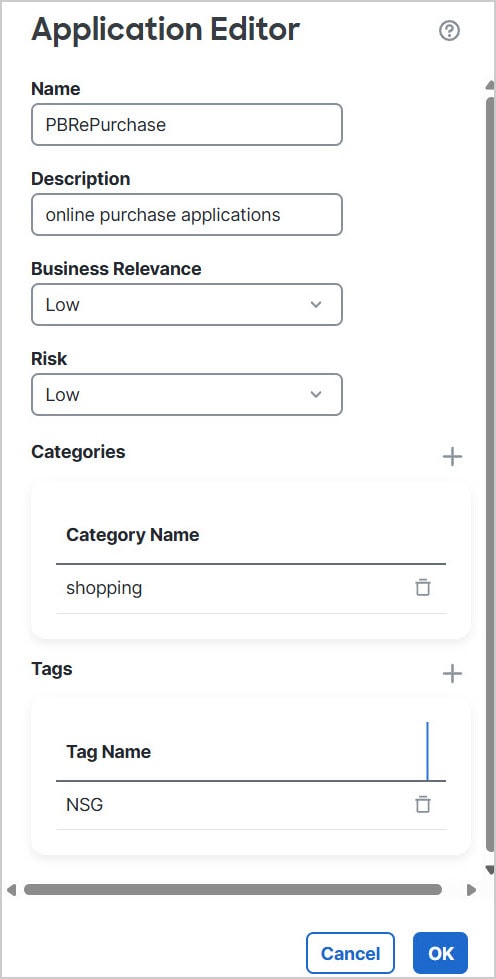This screenshot has width=496, height=979.
Task: Click the Categories section label
Action: [78, 452]
